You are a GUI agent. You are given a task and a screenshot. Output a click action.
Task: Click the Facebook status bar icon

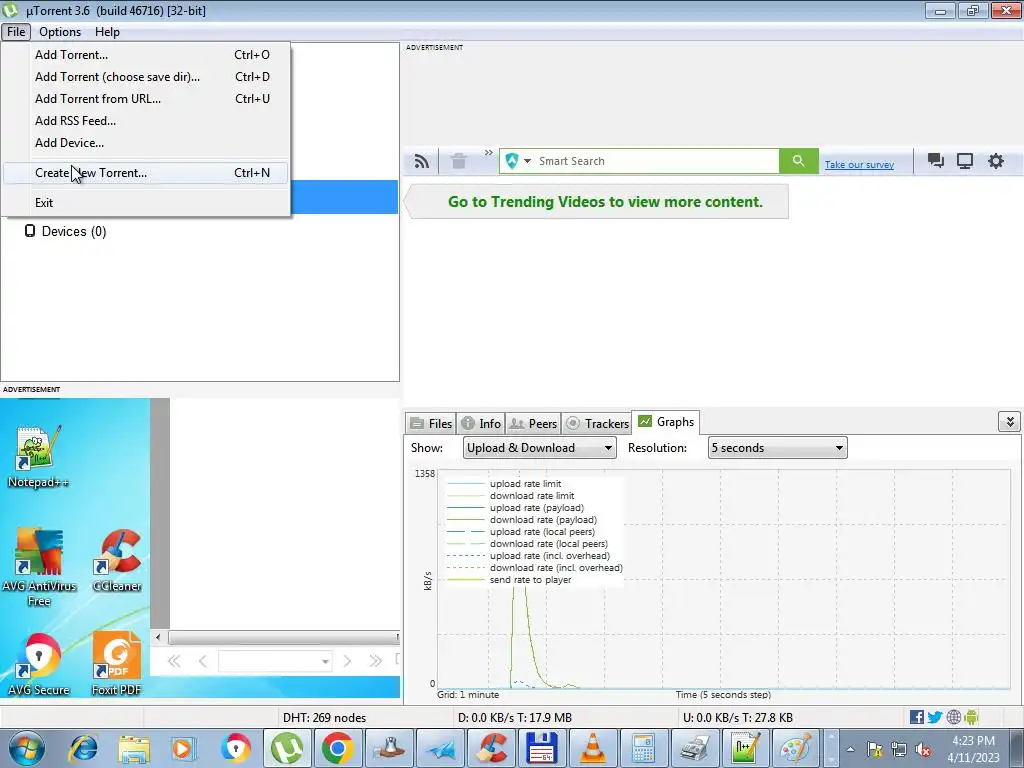tap(916, 717)
